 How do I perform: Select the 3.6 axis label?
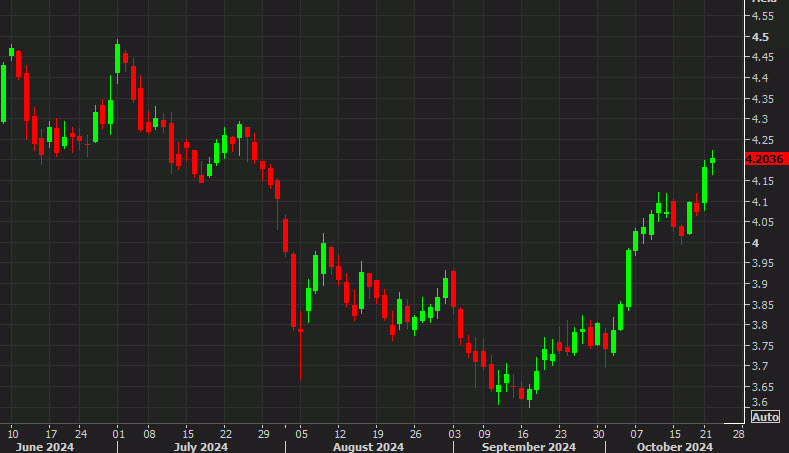pos(760,402)
